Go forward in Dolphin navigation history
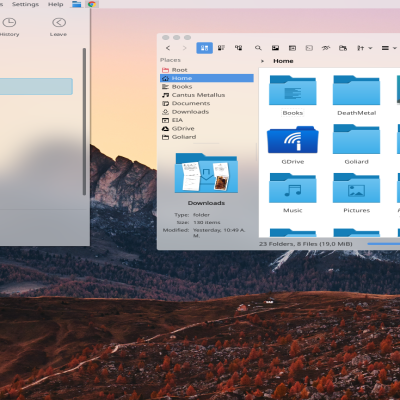The image size is (400, 400). tap(185, 48)
